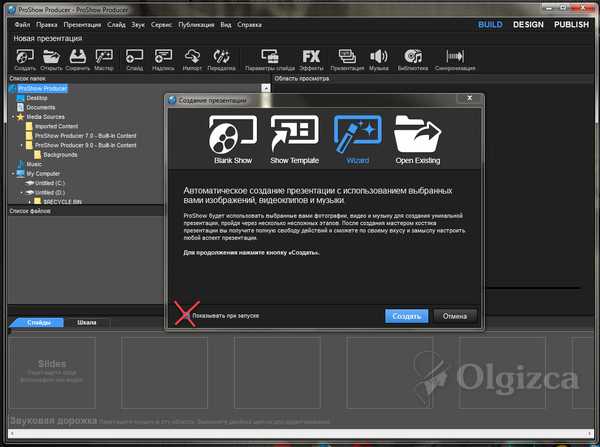Collapse the Untitled (D:) drive node

(x=21, y=192)
